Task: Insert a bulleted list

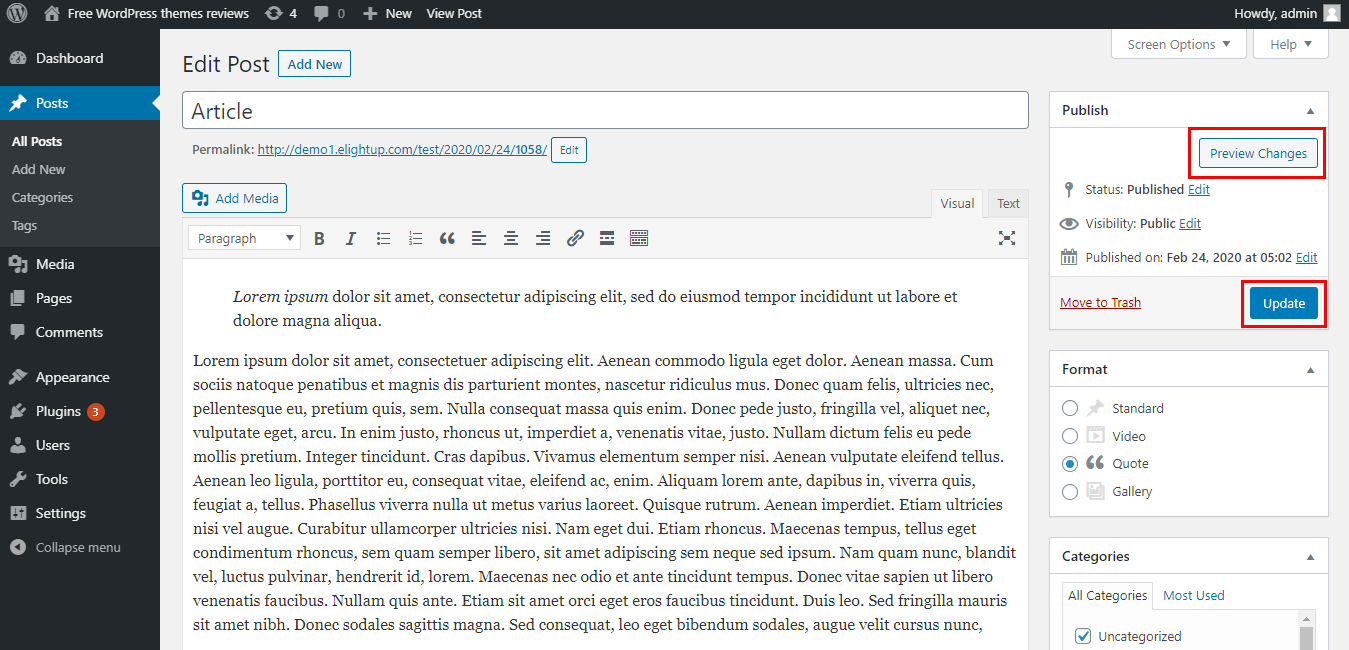Action: (x=383, y=237)
